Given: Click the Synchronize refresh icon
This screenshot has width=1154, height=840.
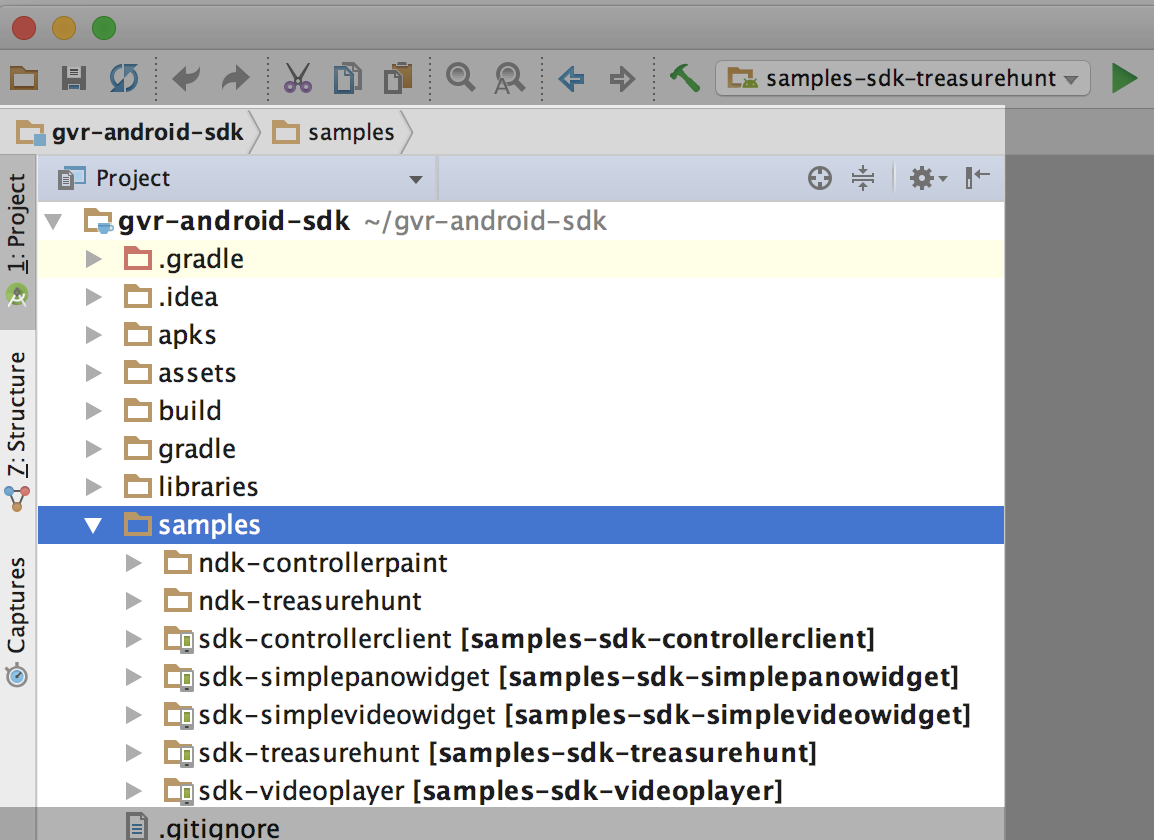Looking at the screenshot, I should [124, 77].
